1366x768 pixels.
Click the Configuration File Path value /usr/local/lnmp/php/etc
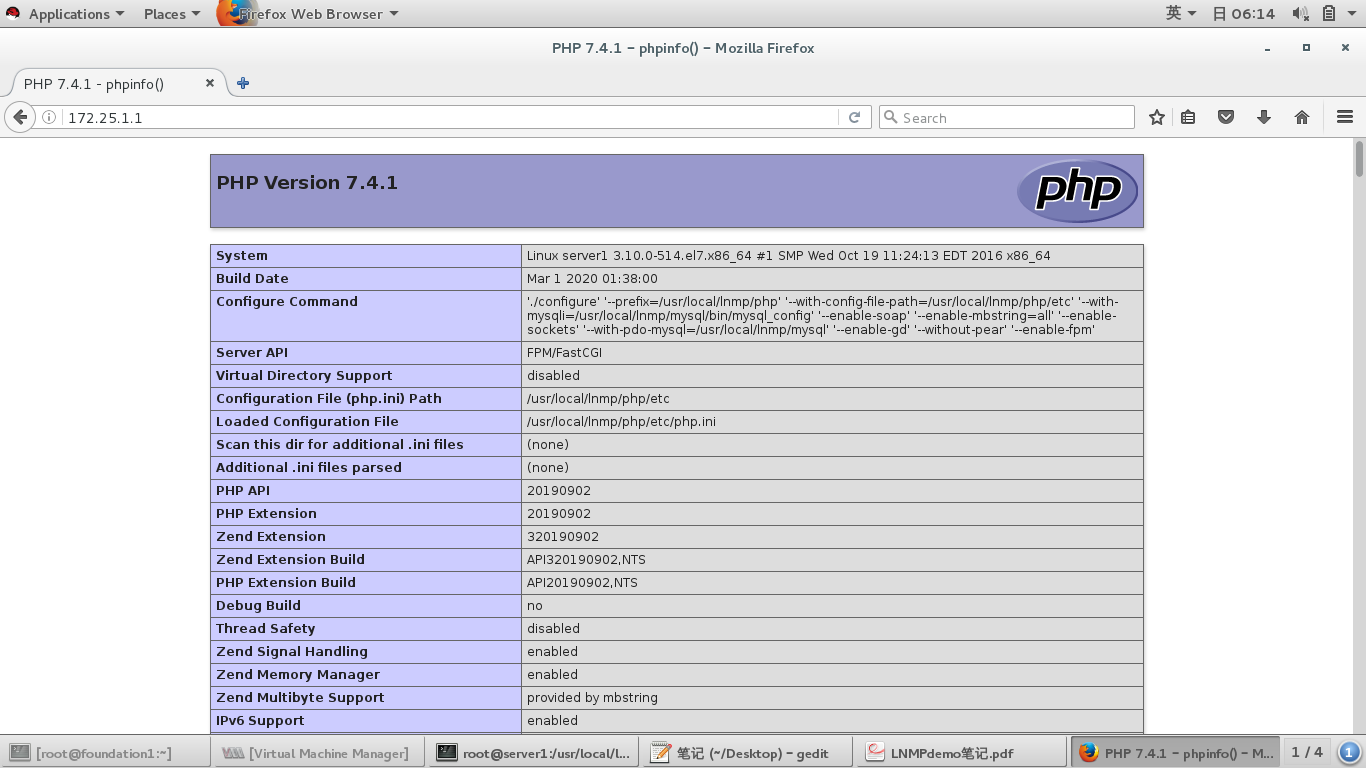pyautogui.click(x=598, y=399)
